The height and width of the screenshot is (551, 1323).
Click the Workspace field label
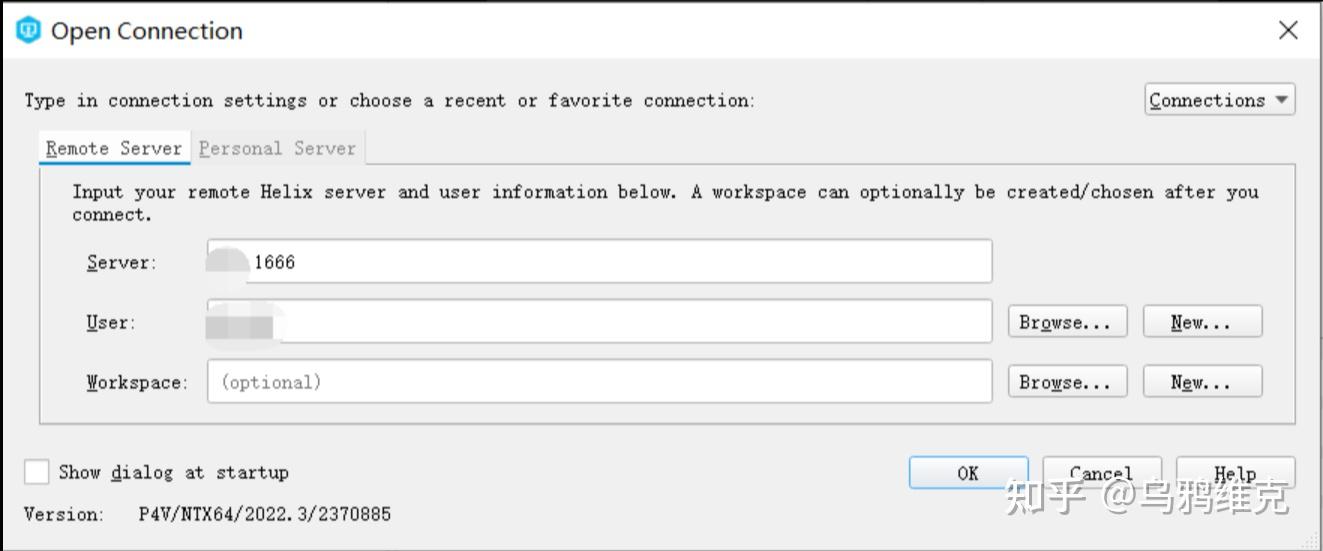[x=136, y=383]
